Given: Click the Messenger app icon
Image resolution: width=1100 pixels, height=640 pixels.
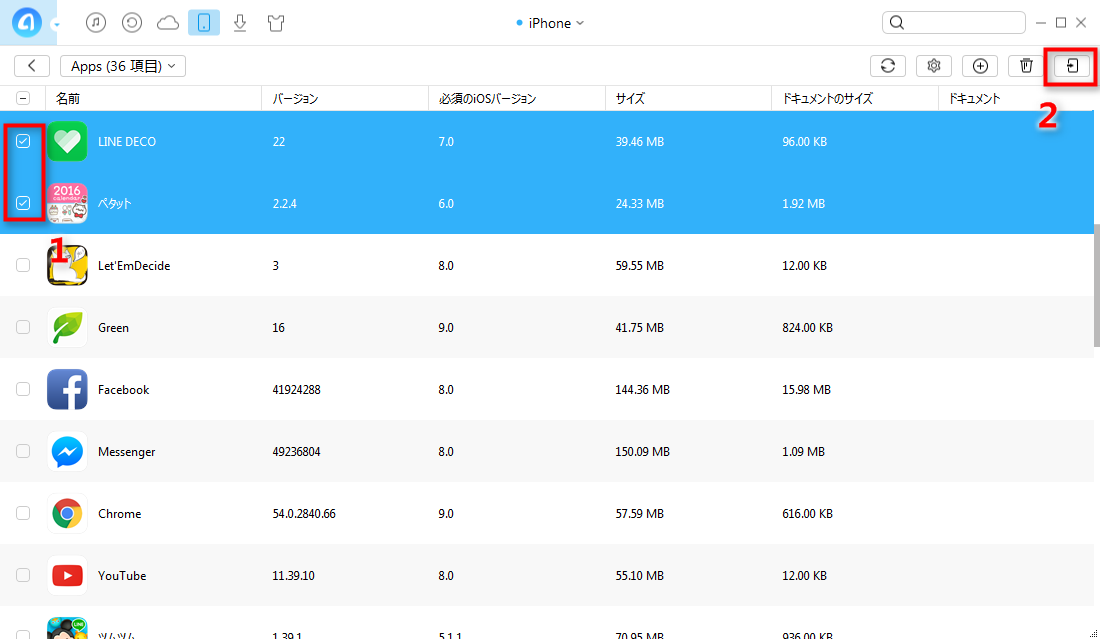Looking at the screenshot, I should tap(67, 451).
